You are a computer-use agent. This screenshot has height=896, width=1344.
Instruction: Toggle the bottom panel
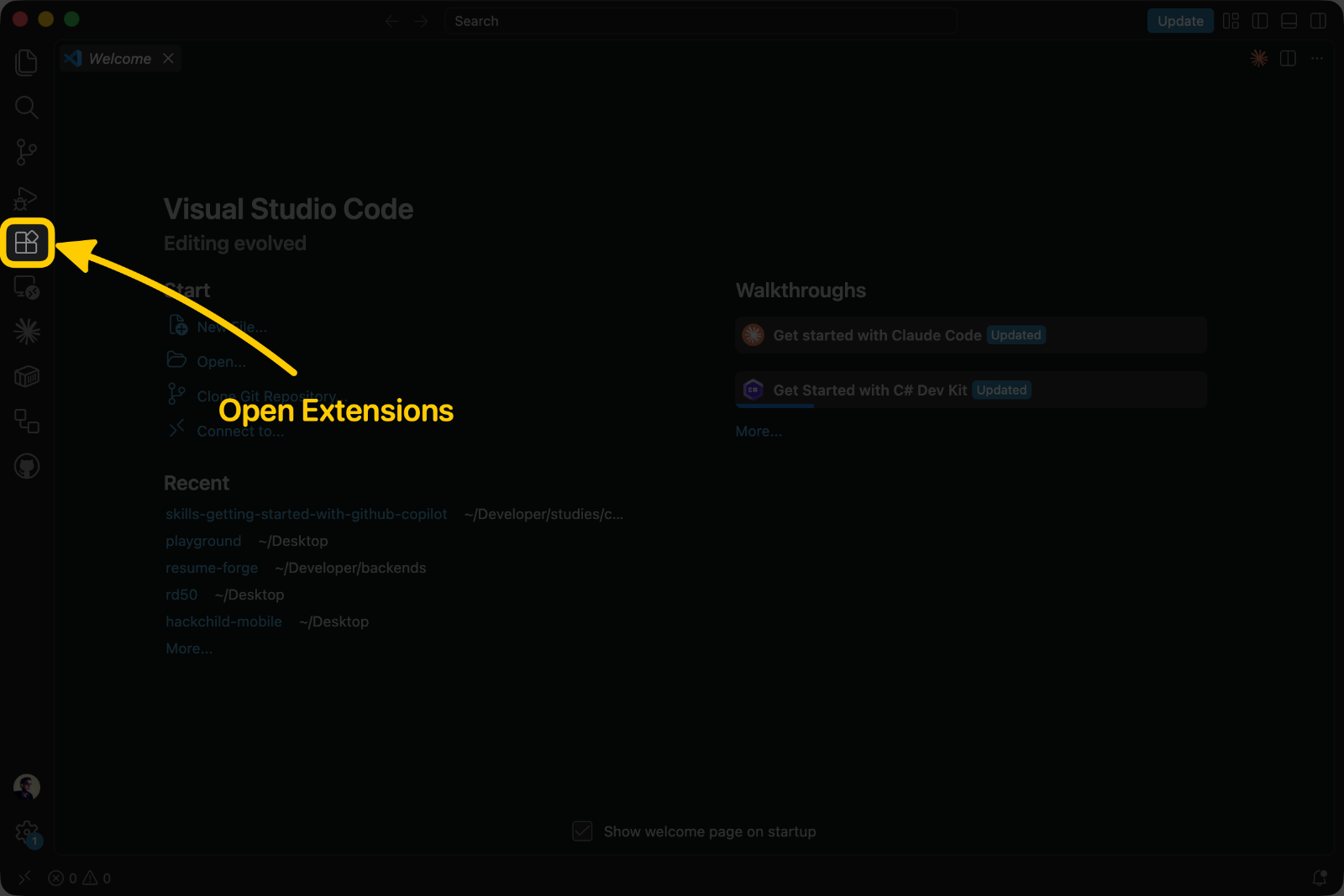click(x=1289, y=21)
